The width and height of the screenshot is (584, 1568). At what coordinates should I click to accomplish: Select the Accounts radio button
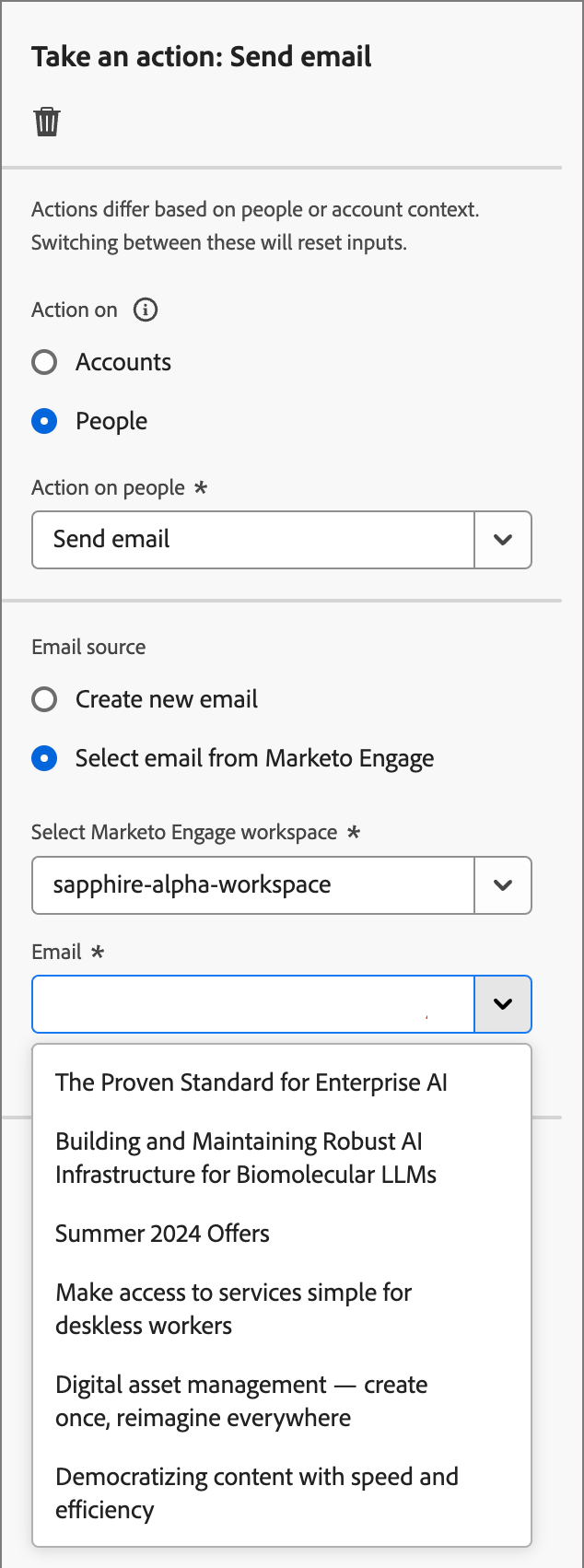point(43,362)
